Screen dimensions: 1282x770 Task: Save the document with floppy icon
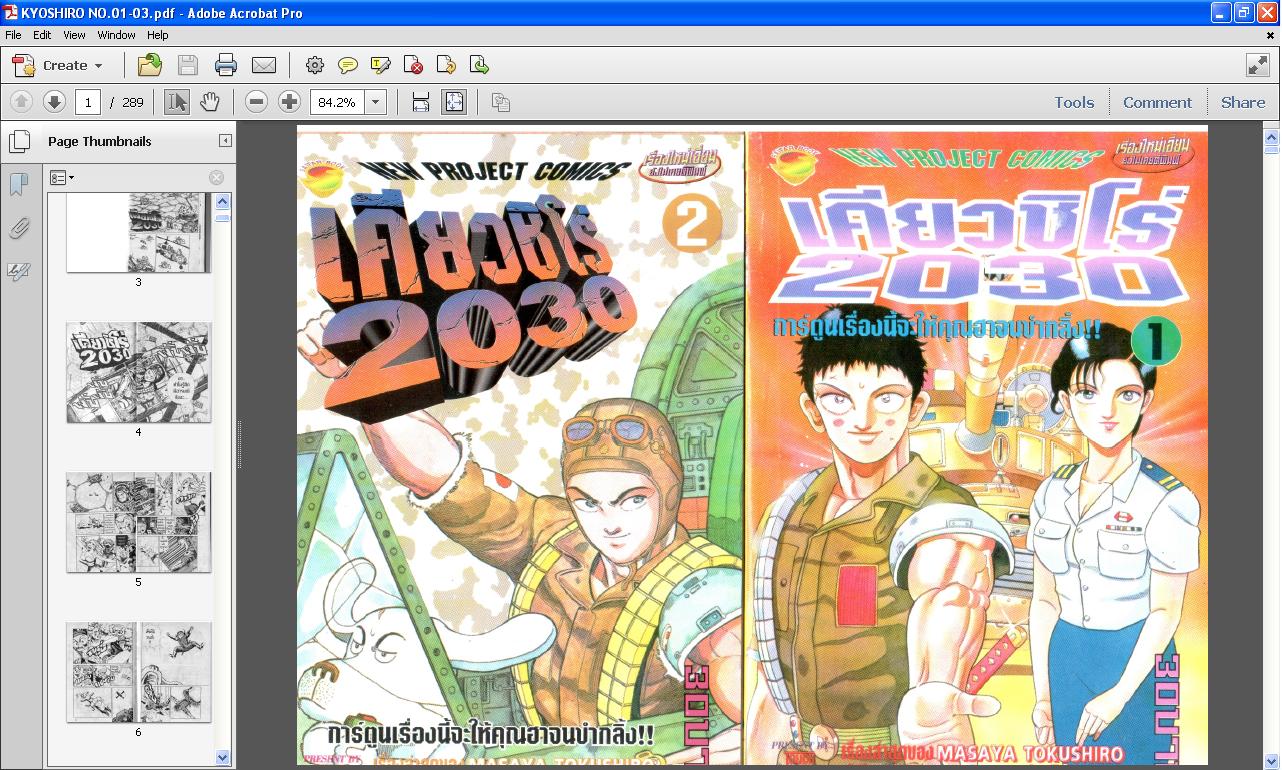click(x=188, y=65)
